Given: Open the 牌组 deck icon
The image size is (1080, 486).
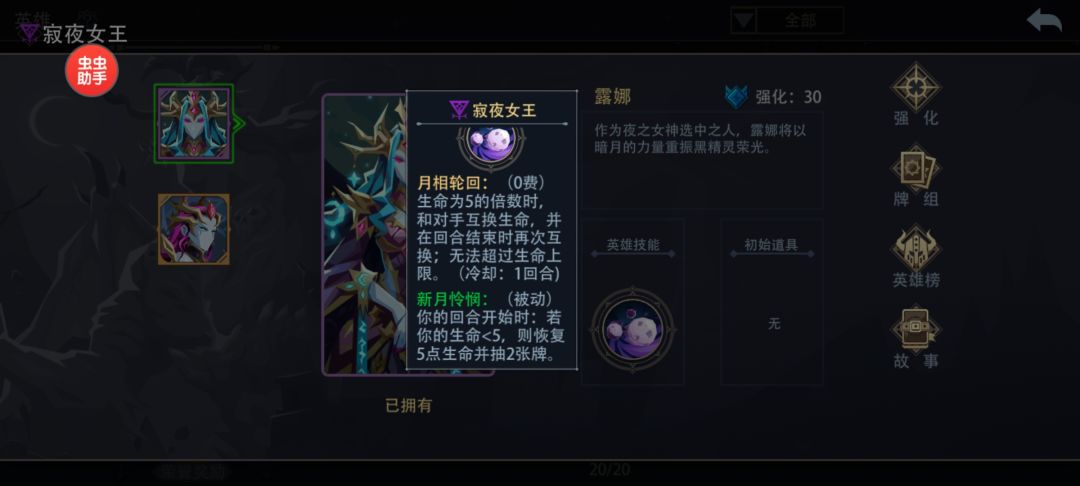Looking at the screenshot, I should (x=916, y=168).
